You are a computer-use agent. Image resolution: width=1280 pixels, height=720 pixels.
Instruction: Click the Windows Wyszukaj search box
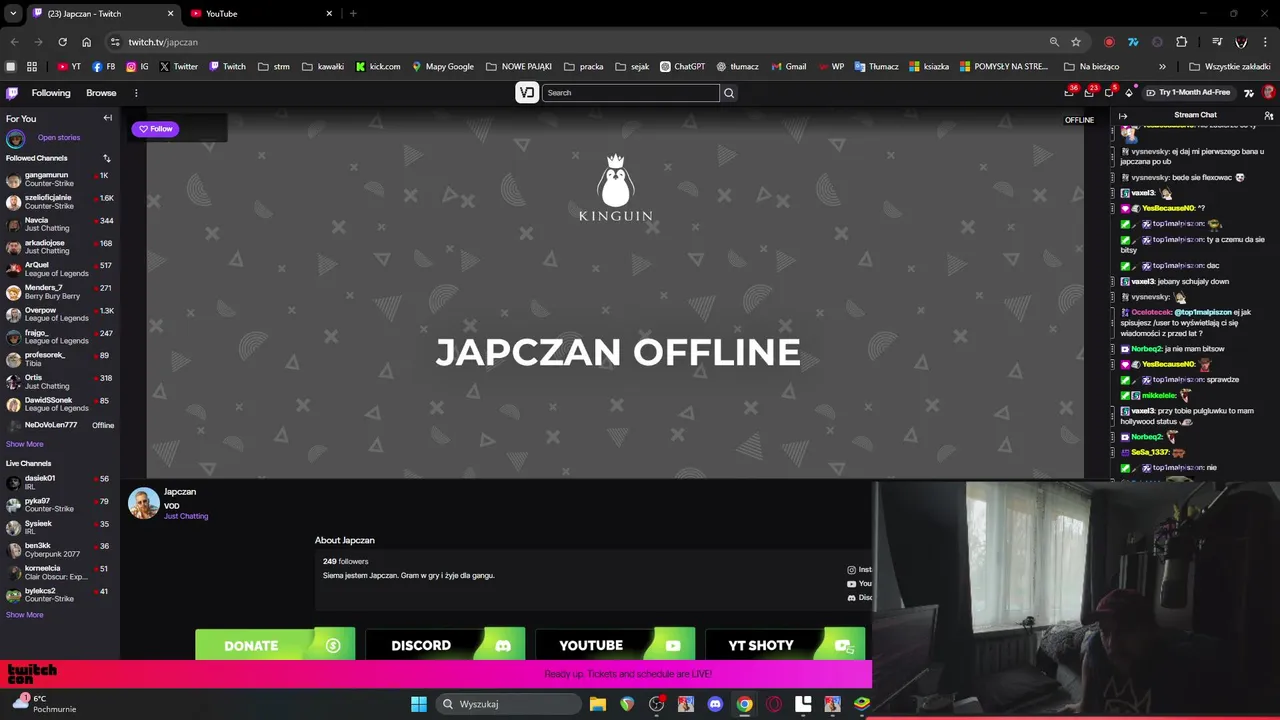coord(510,704)
